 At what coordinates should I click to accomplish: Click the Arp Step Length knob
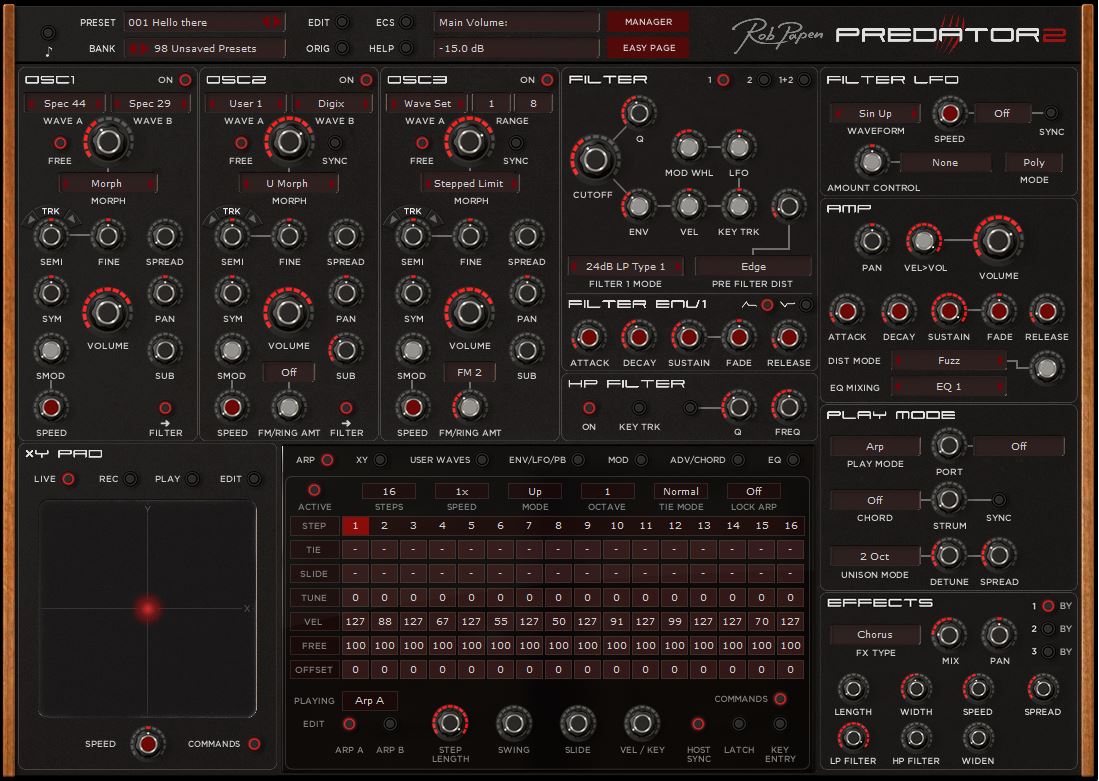(x=450, y=723)
